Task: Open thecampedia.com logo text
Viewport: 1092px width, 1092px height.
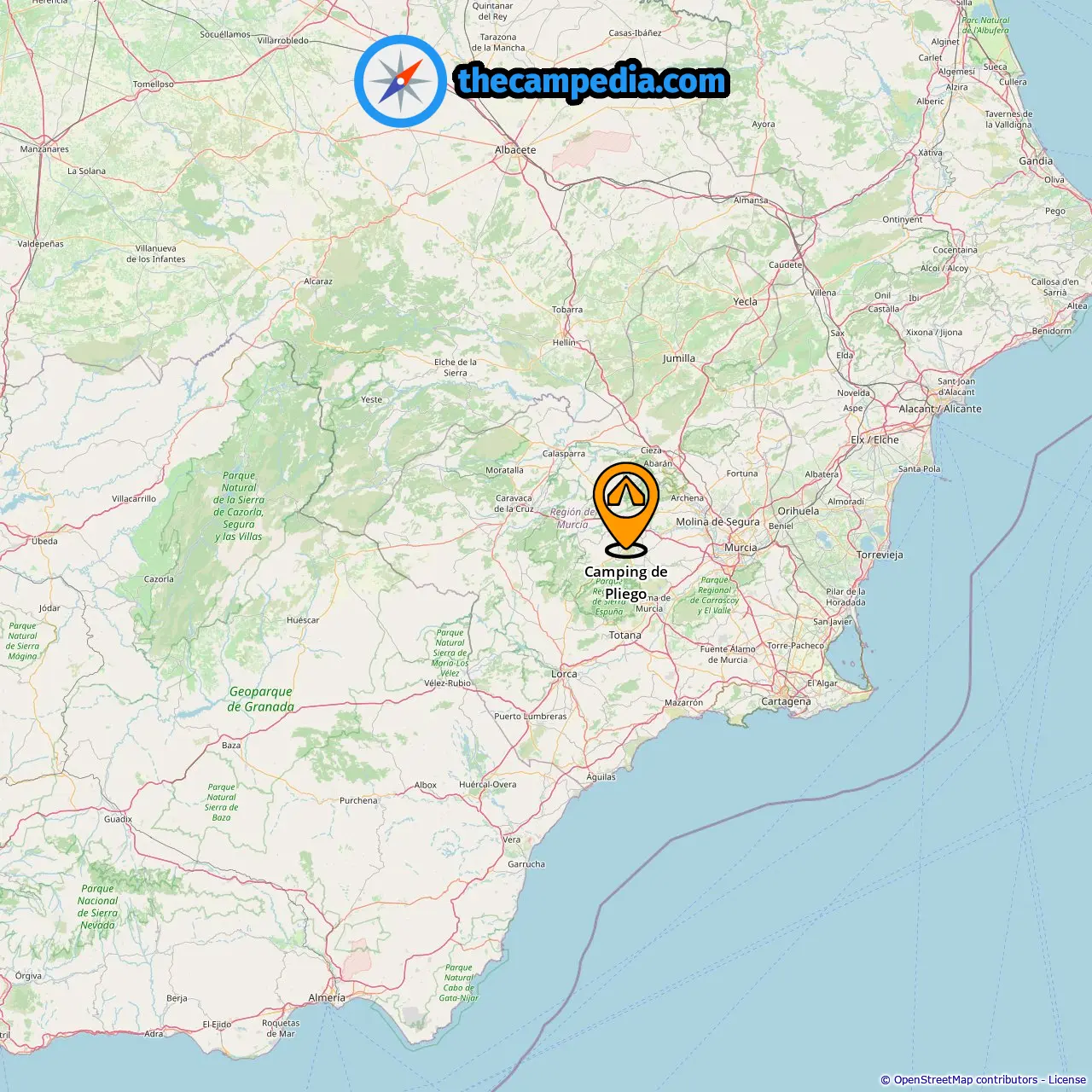Action: click(592, 81)
